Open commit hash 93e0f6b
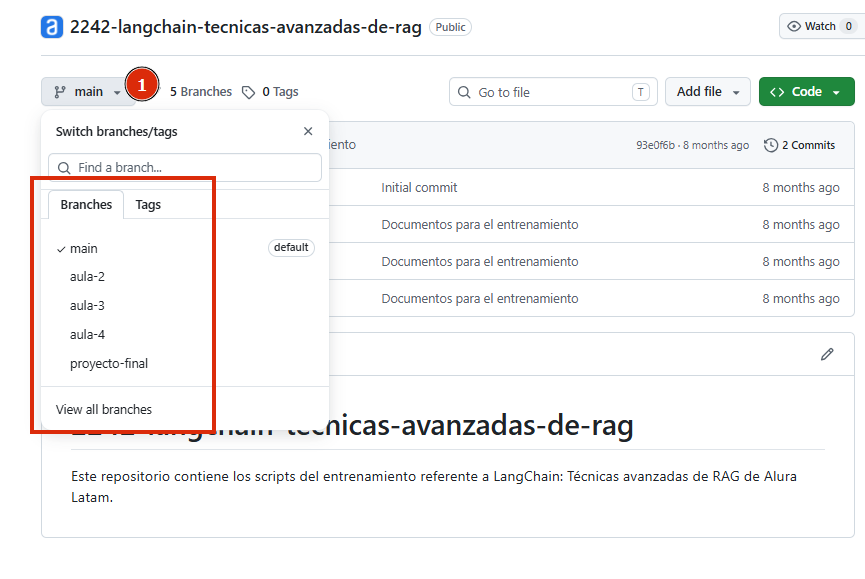 click(655, 145)
